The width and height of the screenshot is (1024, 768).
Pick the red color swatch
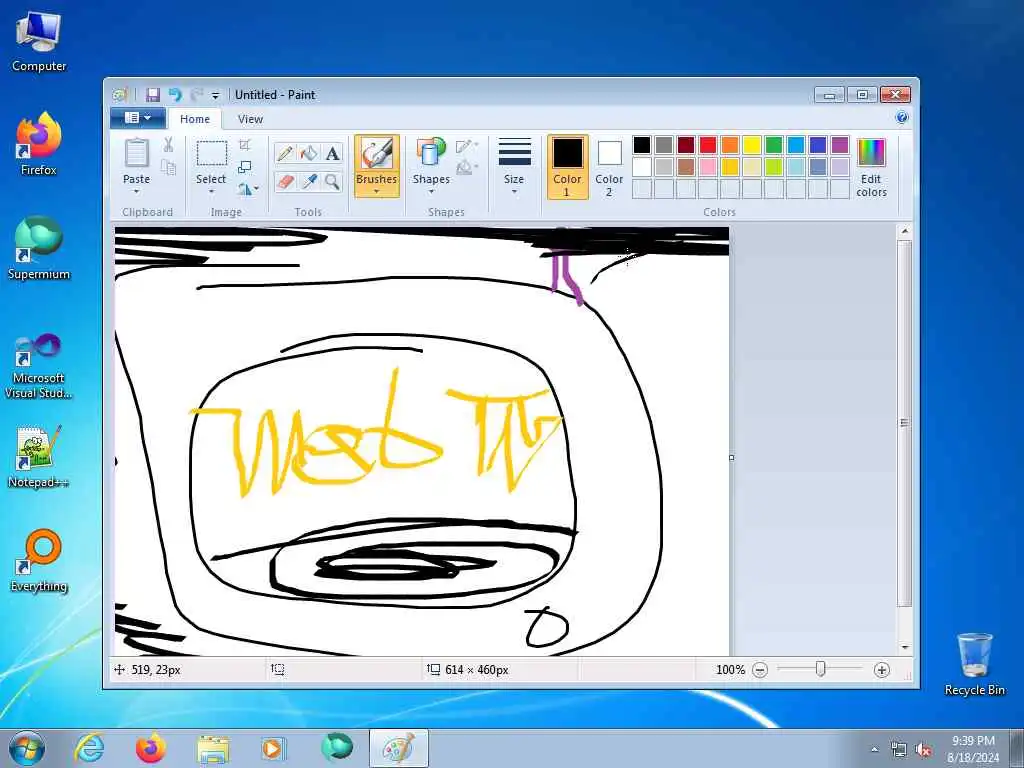point(708,145)
